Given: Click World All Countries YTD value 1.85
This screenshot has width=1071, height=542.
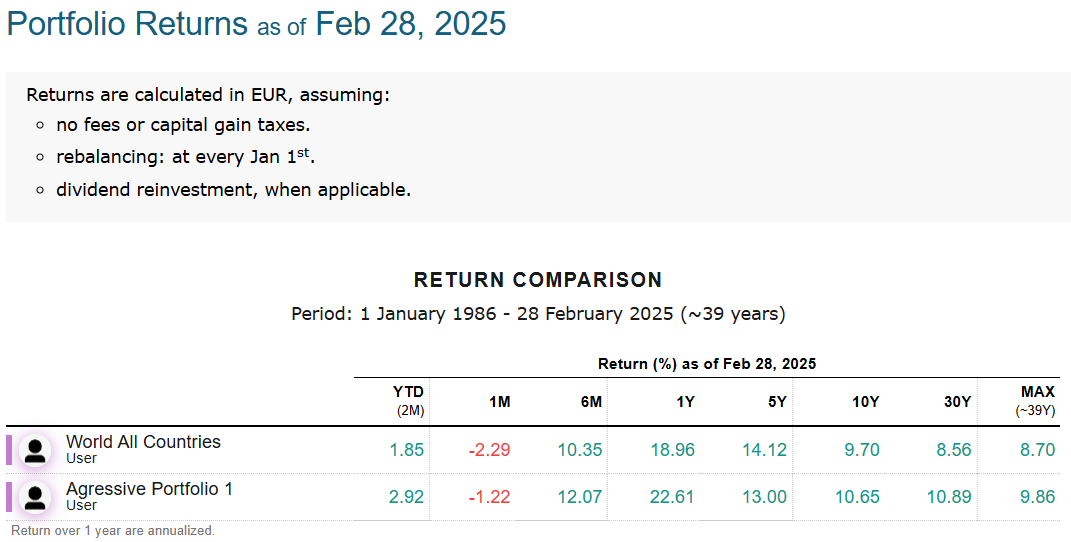Looking at the screenshot, I should pos(407,450).
